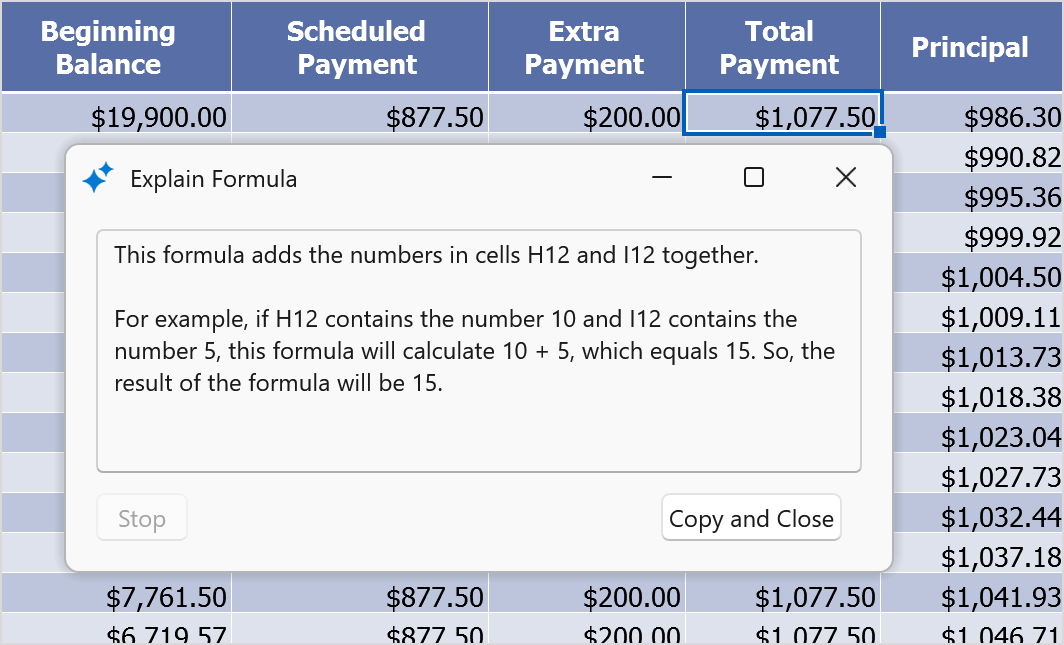
Task: Click the disabled Stop button
Action: click(x=142, y=518)
